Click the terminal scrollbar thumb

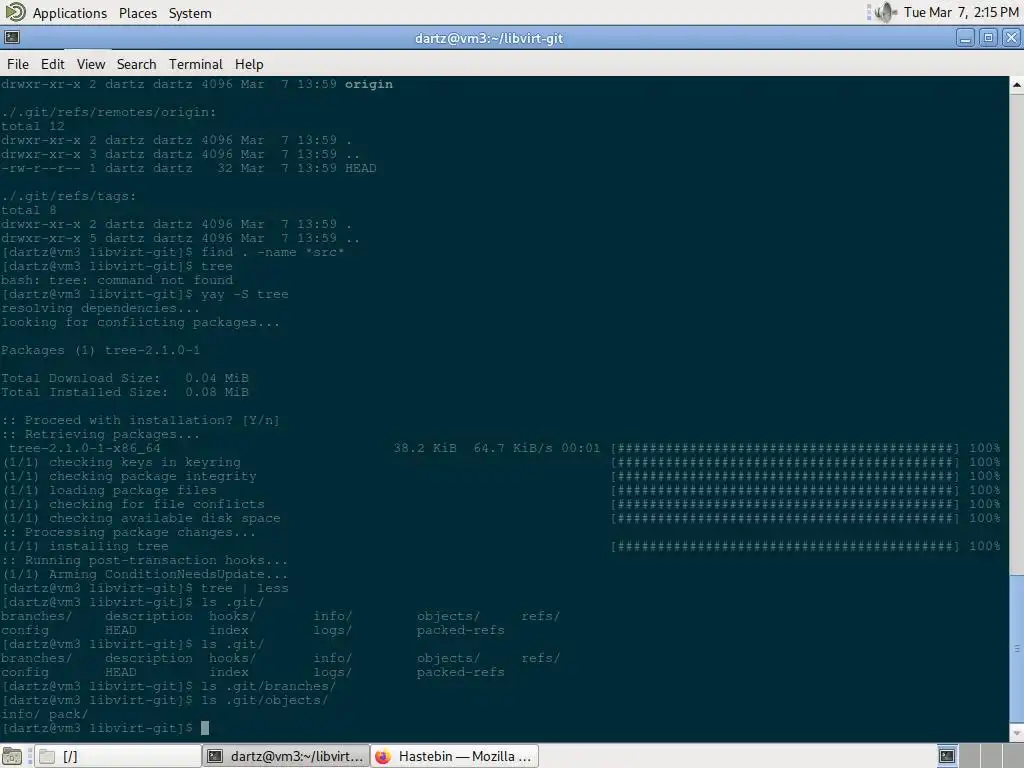1017,648
